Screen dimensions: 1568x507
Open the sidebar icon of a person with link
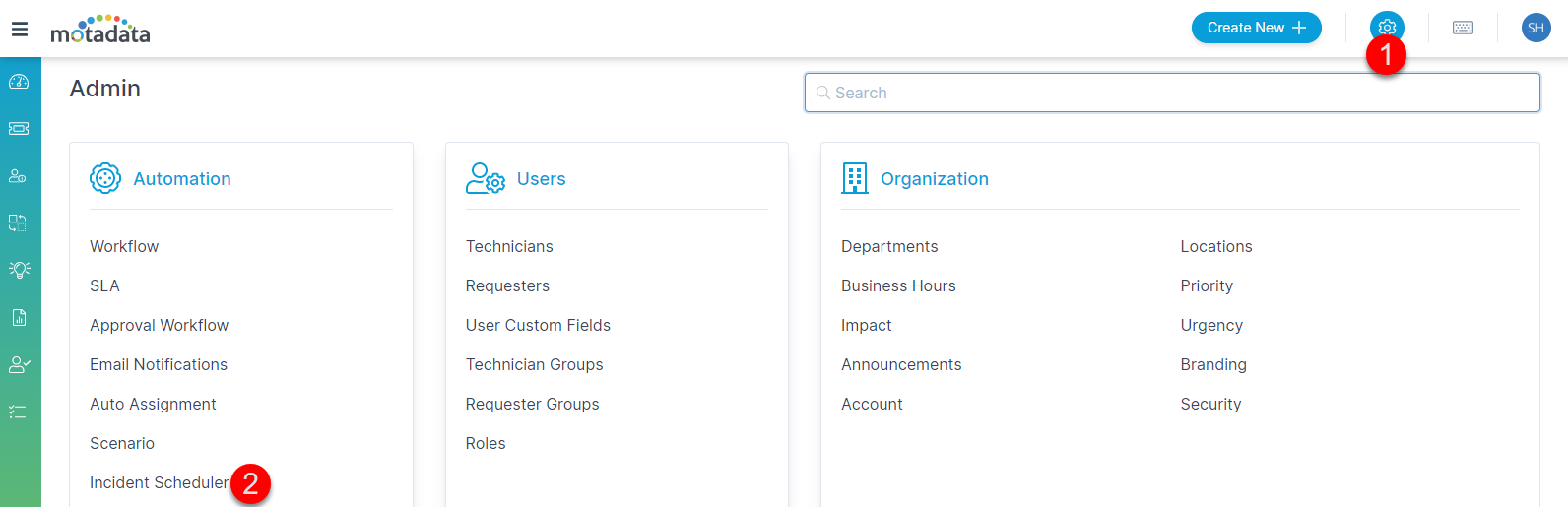18,176
